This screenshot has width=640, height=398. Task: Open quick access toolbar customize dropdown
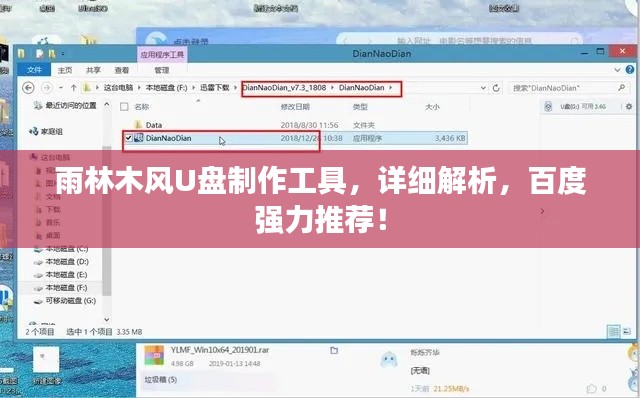pyautogui.click(x=62, y=53)
